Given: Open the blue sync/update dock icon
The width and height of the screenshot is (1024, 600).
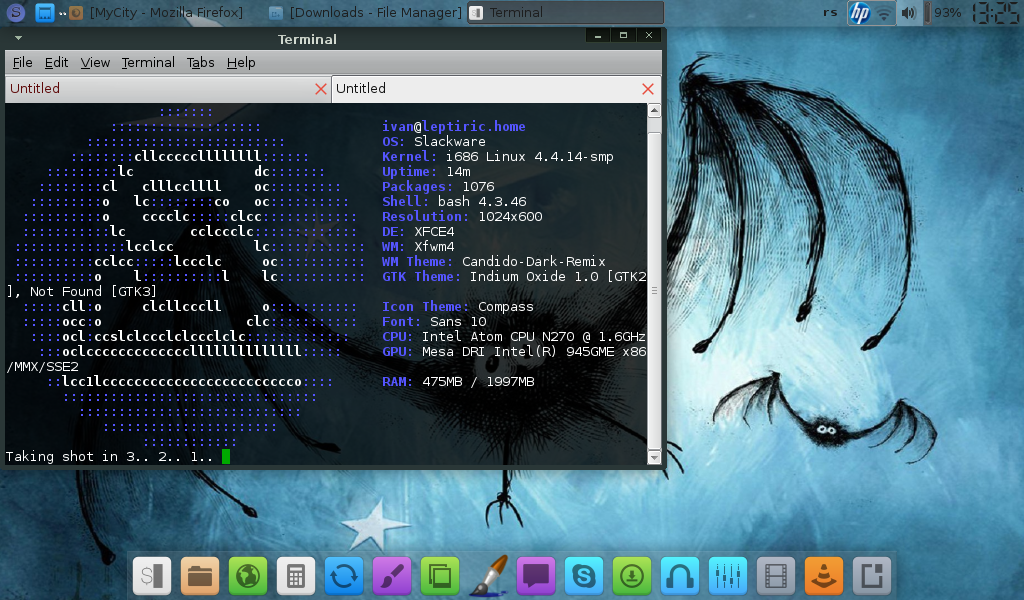Looking at the screenshot, I should [x=344, y=576].
